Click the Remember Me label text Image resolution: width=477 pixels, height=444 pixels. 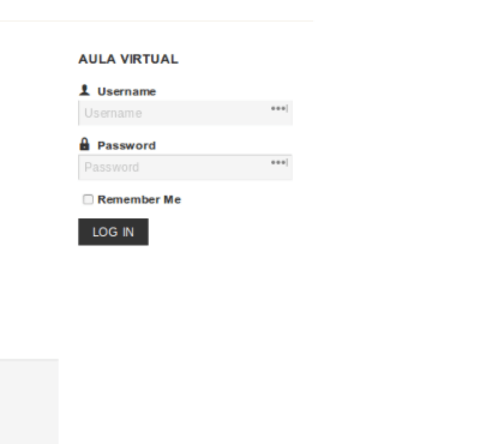(x=139, y=200)
